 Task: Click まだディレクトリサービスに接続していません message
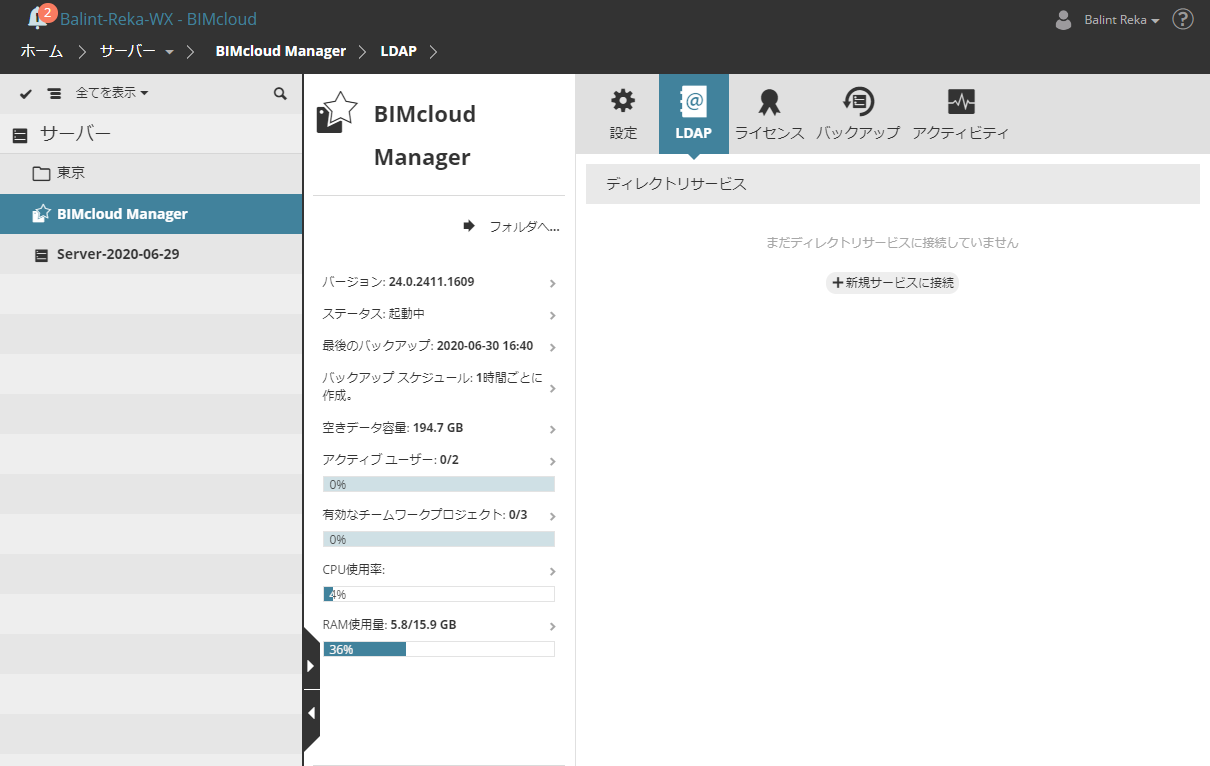coord(892,242)
